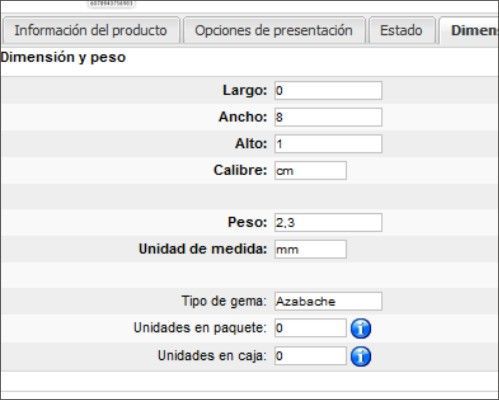Click the Peso label text
This screenshot has height=400, width=499.
tap(247, 222)
